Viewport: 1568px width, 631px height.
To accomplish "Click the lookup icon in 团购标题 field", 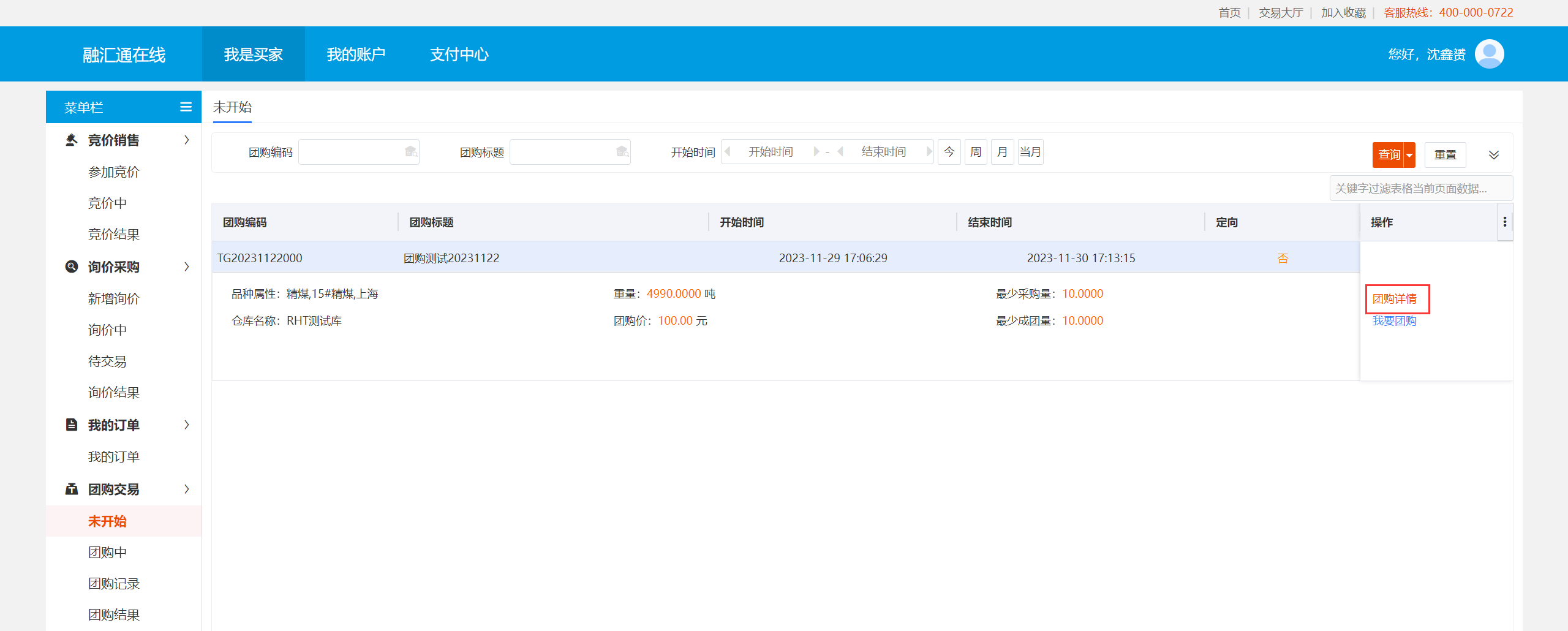I will point(622,151).
